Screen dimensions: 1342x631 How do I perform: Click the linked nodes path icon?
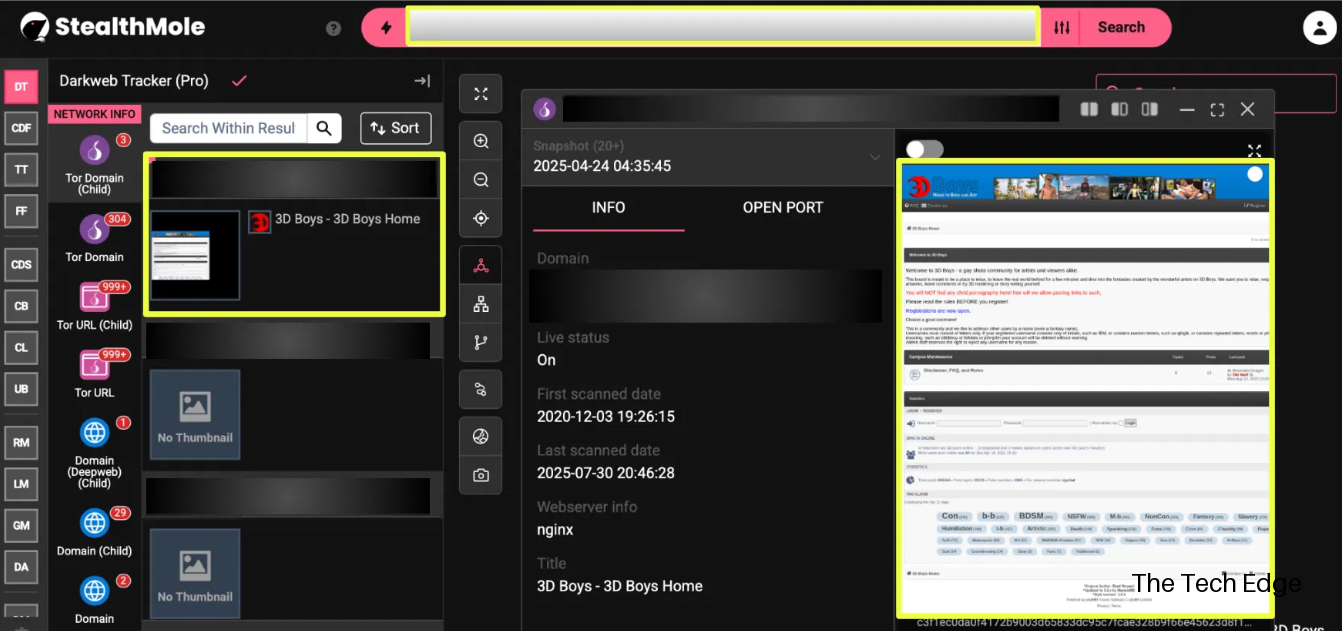(481, 390)
